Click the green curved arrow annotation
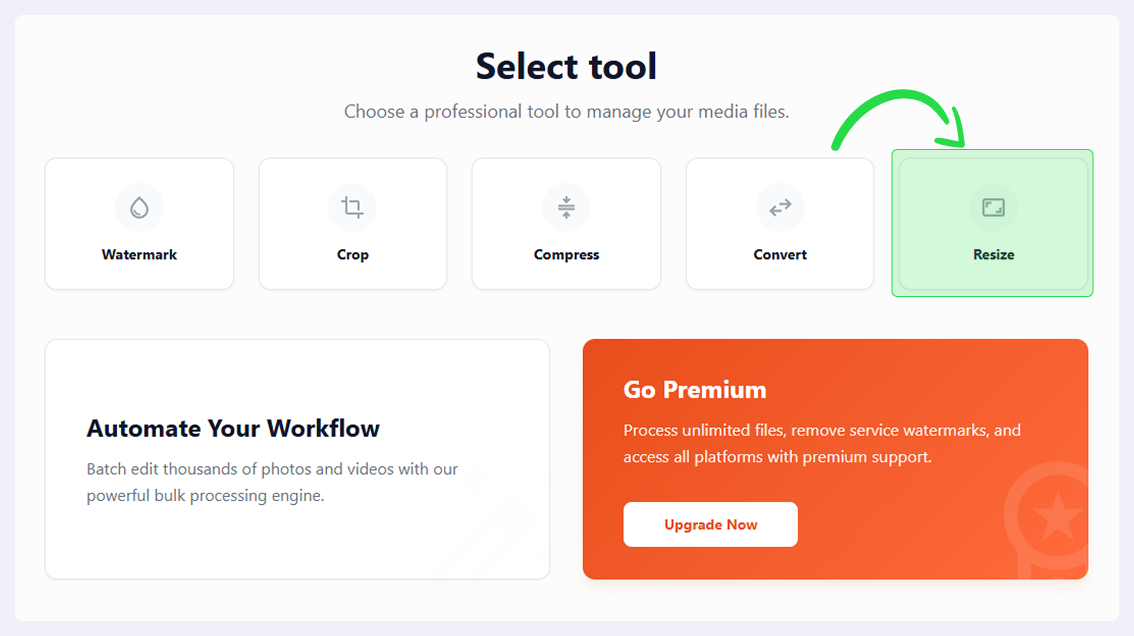This screenshot has width=1134, height=636. pos(899,119)
